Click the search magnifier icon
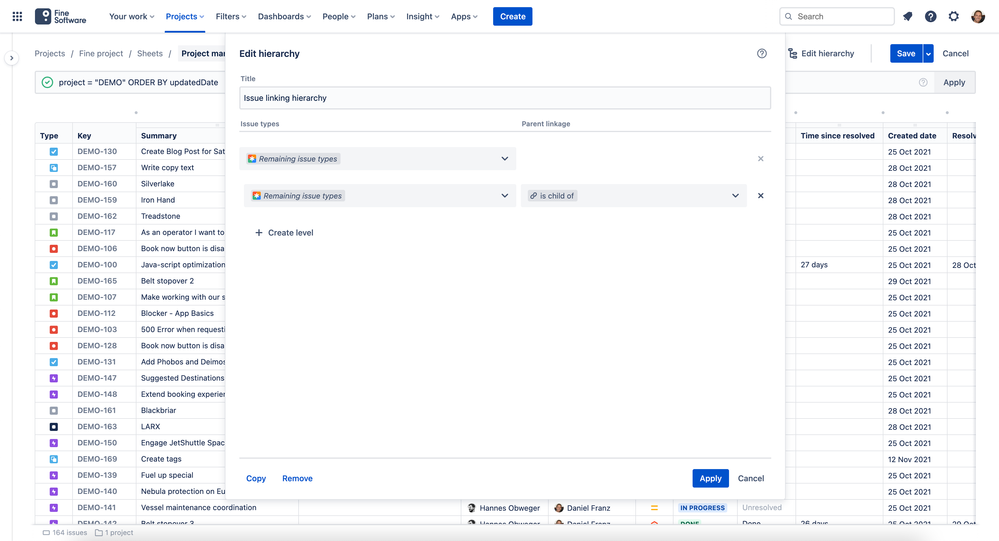 click(789, 17)
